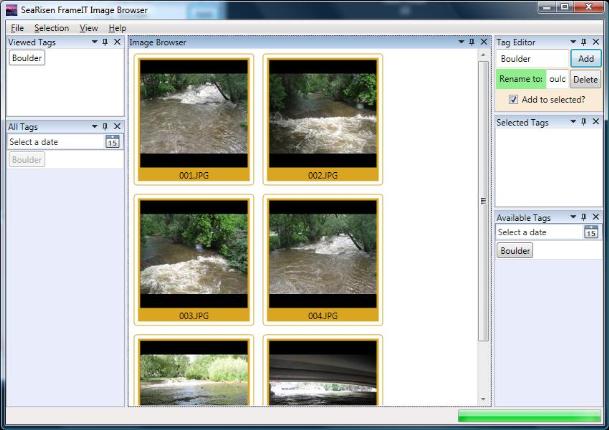The width and height of the screenshot is (609, 430).
Task: Pin the Selected Tags panel
Action: 583,122
